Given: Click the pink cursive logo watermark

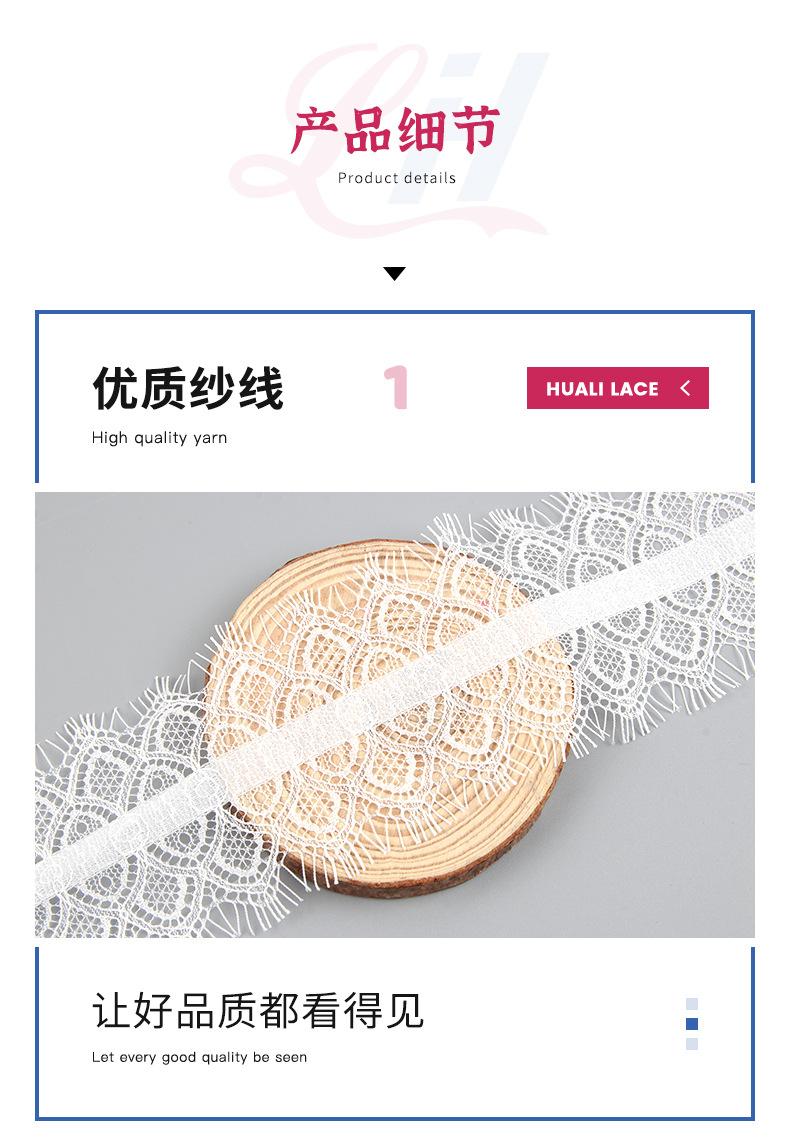Looking at the screenshot, I should [x=388, y=141].
